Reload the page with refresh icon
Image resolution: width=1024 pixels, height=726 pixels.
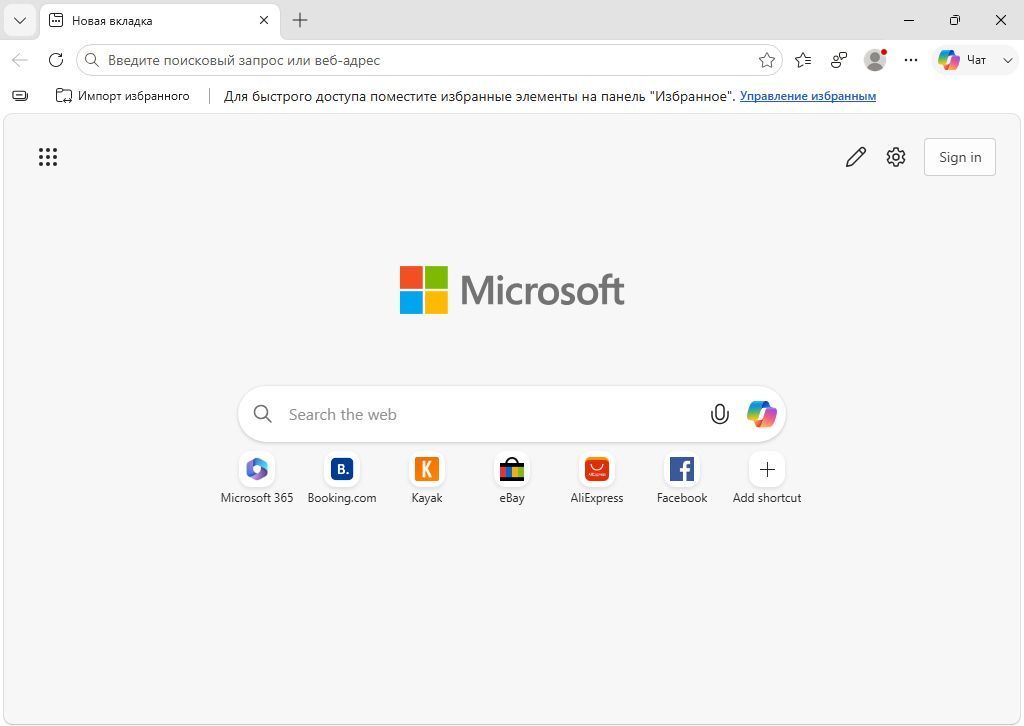click(56, 60)
